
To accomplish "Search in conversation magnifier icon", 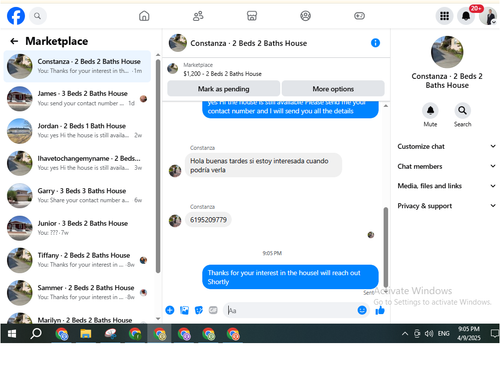I will [462, 110].
